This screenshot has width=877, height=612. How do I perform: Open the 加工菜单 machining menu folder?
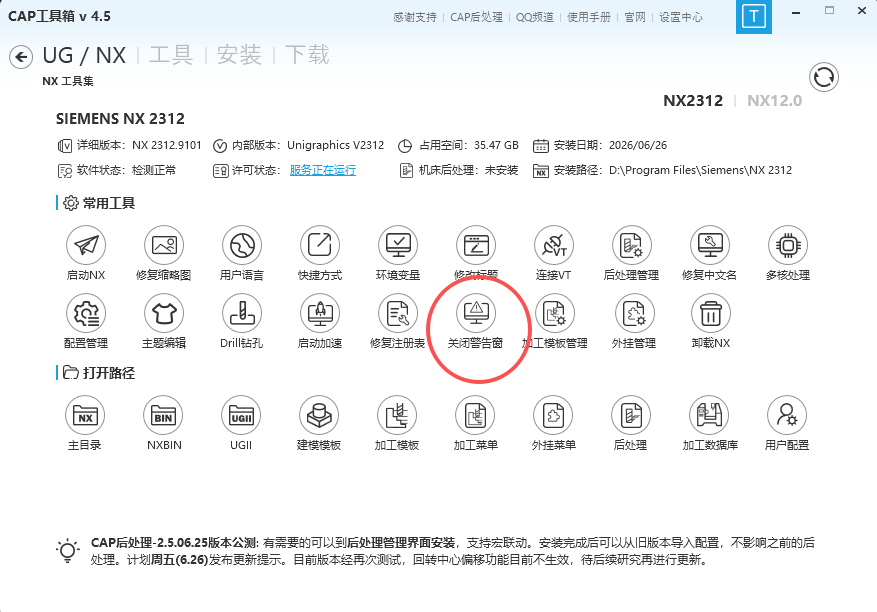(475, 415)
